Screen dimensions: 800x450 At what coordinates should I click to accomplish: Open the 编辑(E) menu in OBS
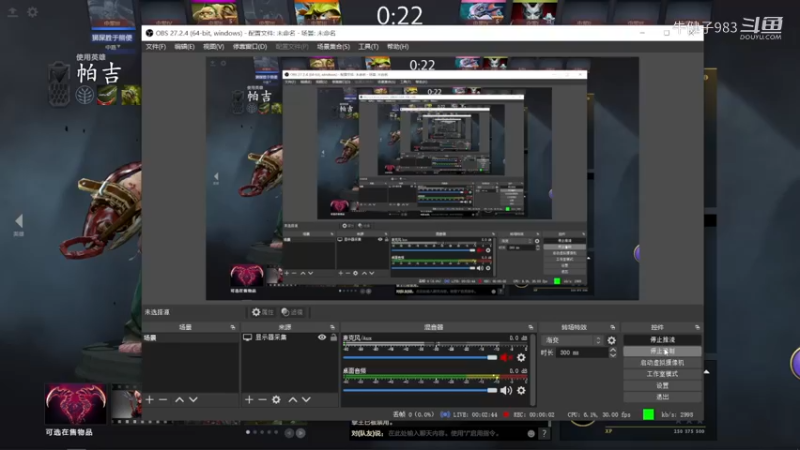[184, 46]
